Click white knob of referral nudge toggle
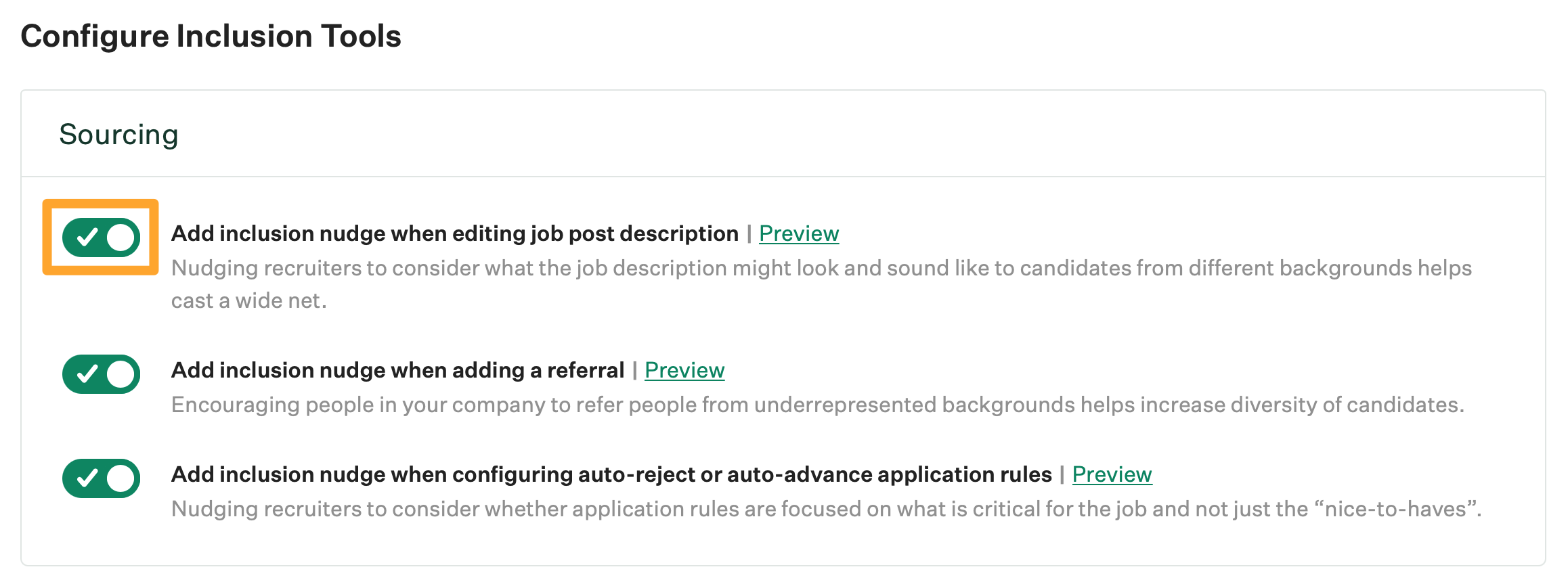Screen dimensions: 1568x586 pyautogui.click(x=121, y=374)
